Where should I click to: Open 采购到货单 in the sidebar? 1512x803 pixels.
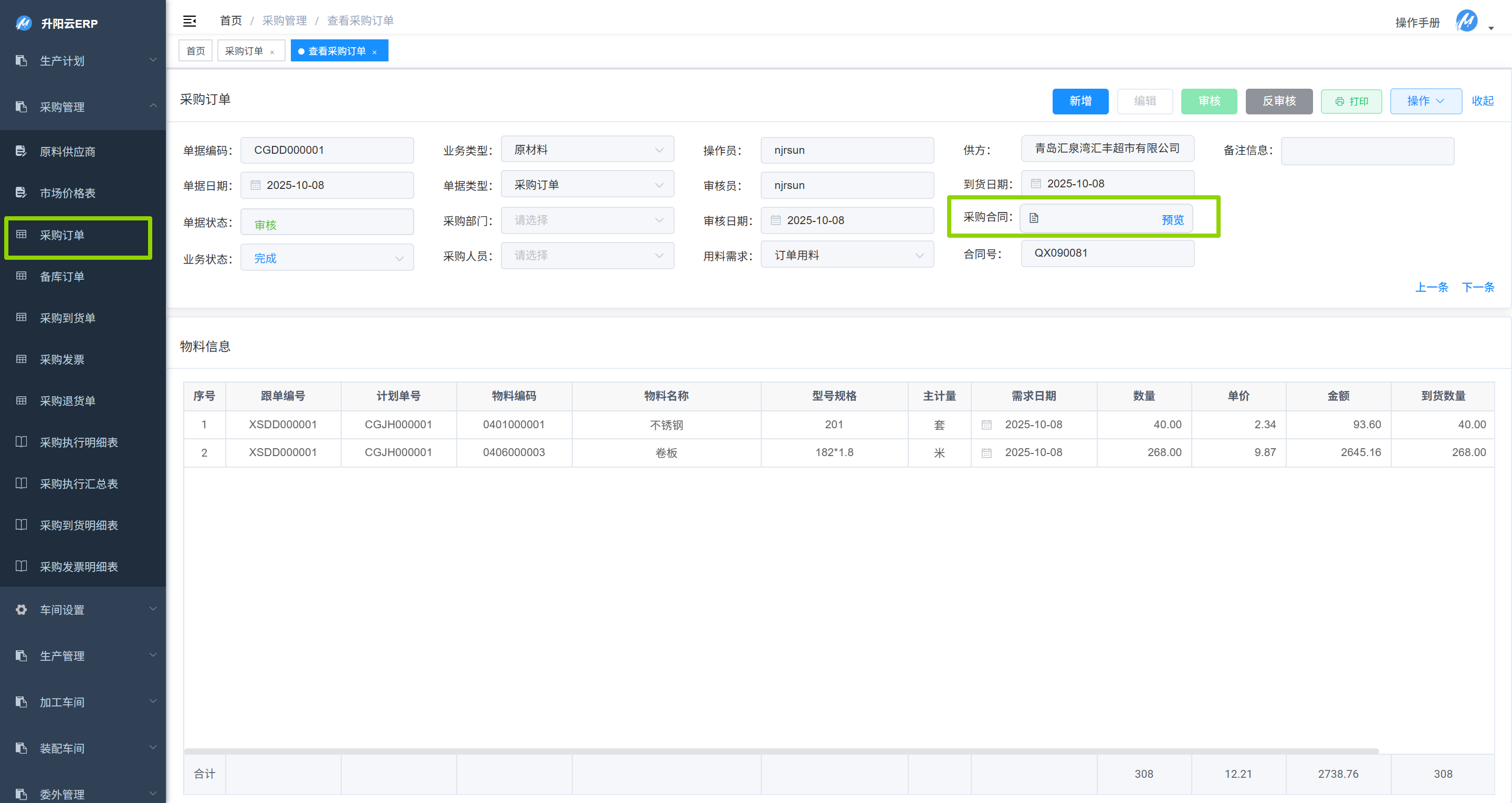pos(68,318)
